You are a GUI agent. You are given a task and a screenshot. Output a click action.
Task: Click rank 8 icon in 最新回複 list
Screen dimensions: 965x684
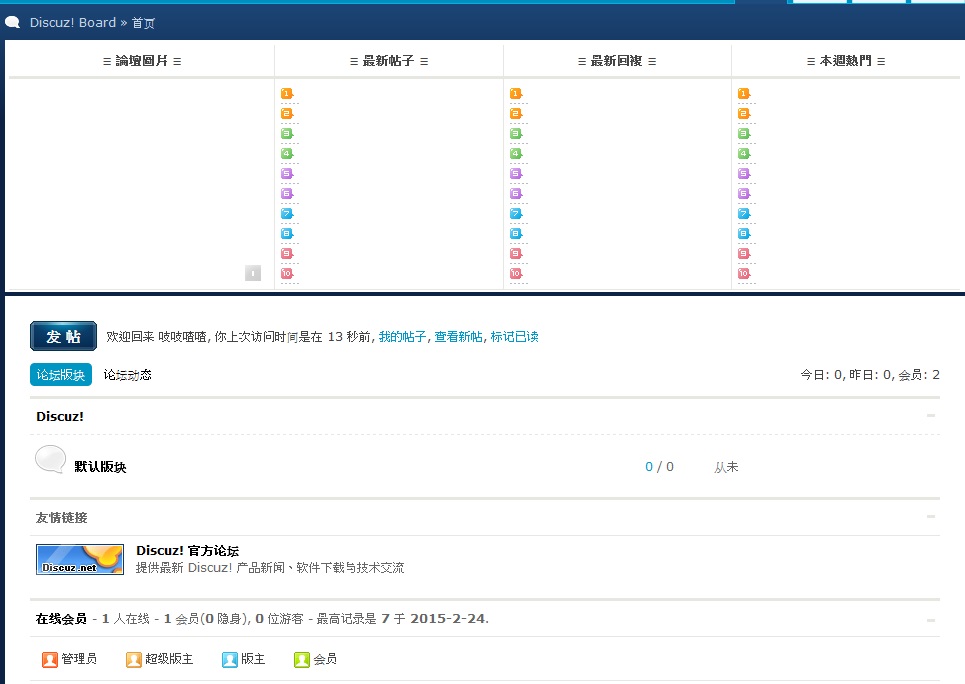point(516,234)
